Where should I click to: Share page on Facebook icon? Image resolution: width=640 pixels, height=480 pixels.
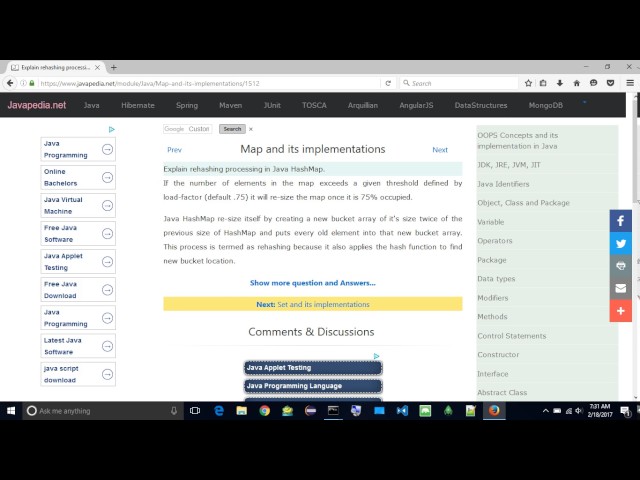click(x=620, y=221)
